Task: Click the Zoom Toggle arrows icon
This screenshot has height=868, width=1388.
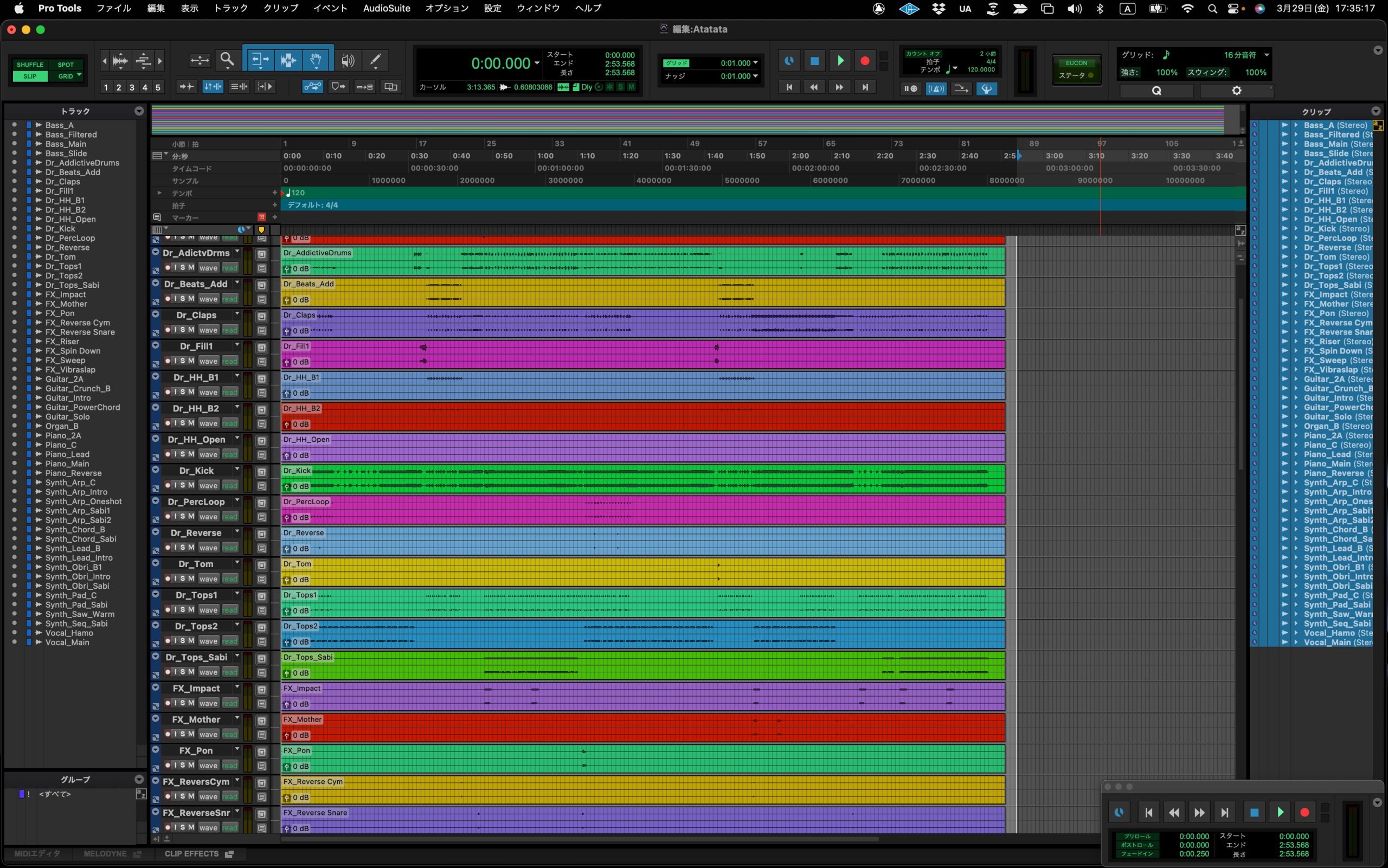Action: tap(199, 60)
